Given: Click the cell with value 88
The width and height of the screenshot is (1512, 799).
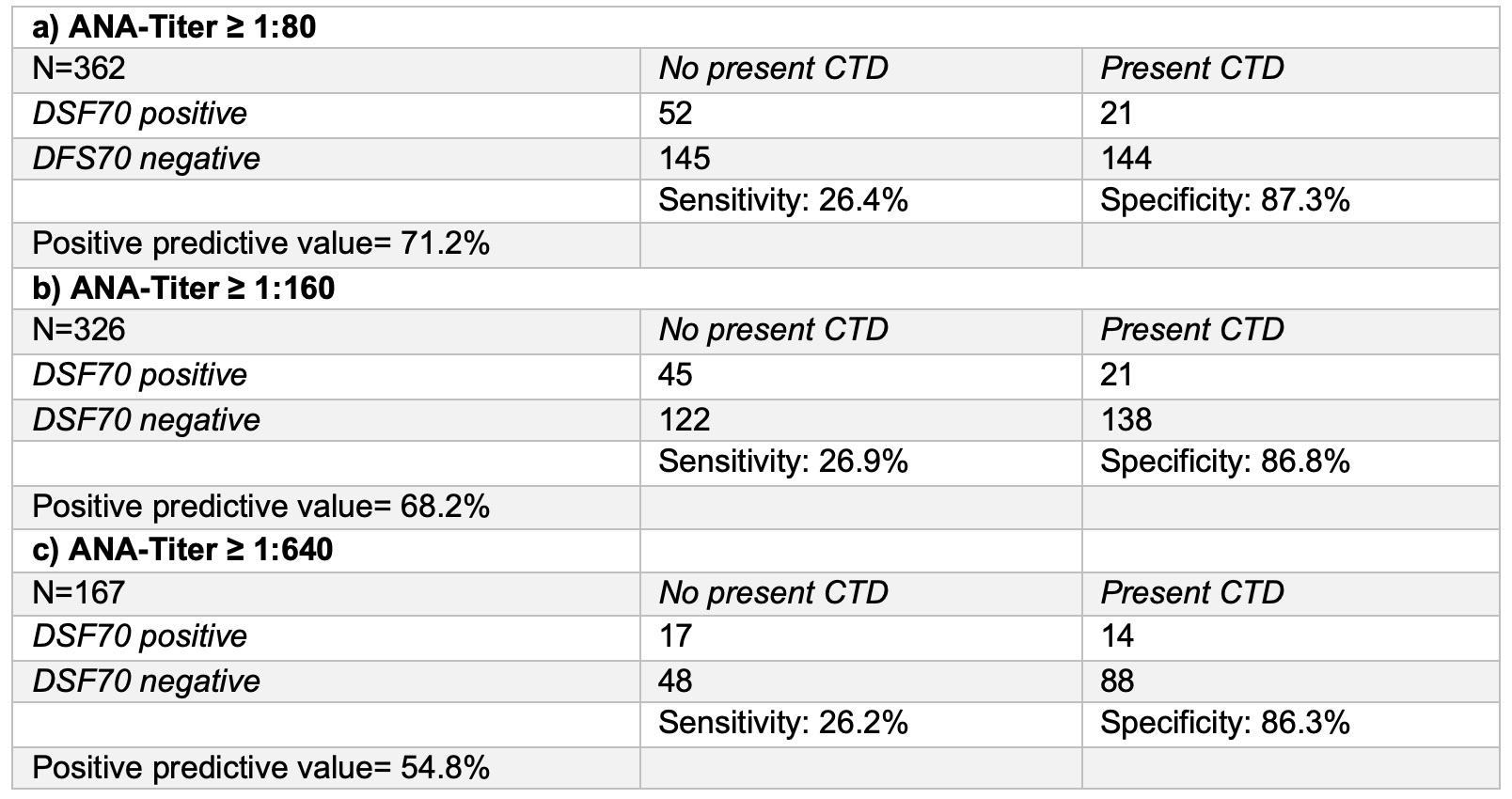Looking at the screenshot, I should point(1117,681).
